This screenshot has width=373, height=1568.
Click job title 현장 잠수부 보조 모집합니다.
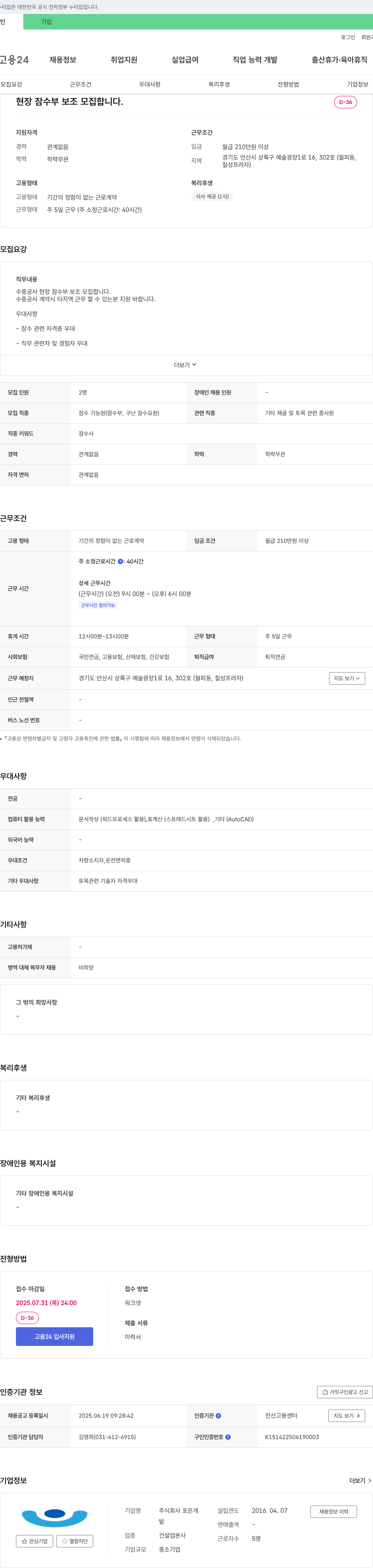tap(70, 102)
